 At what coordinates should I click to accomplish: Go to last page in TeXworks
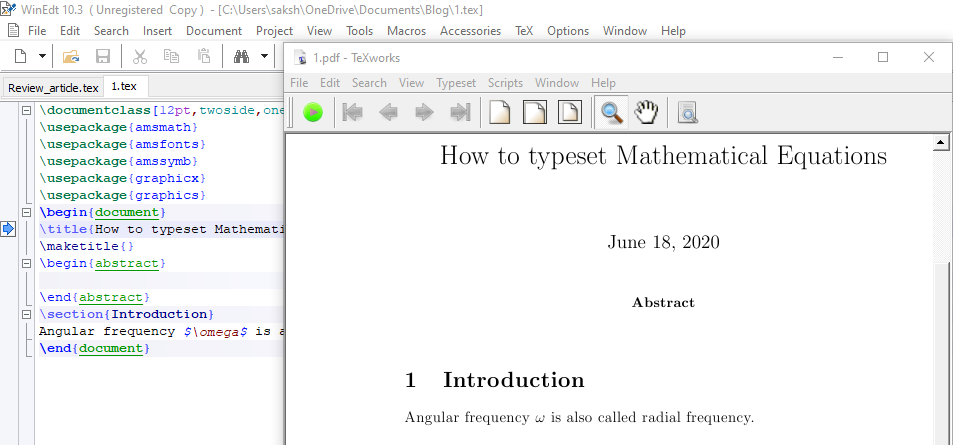point(460,112)
